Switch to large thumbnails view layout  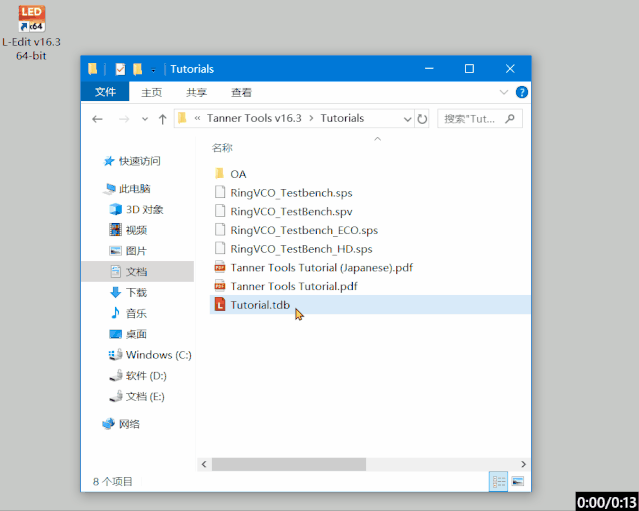pos(518,482)
